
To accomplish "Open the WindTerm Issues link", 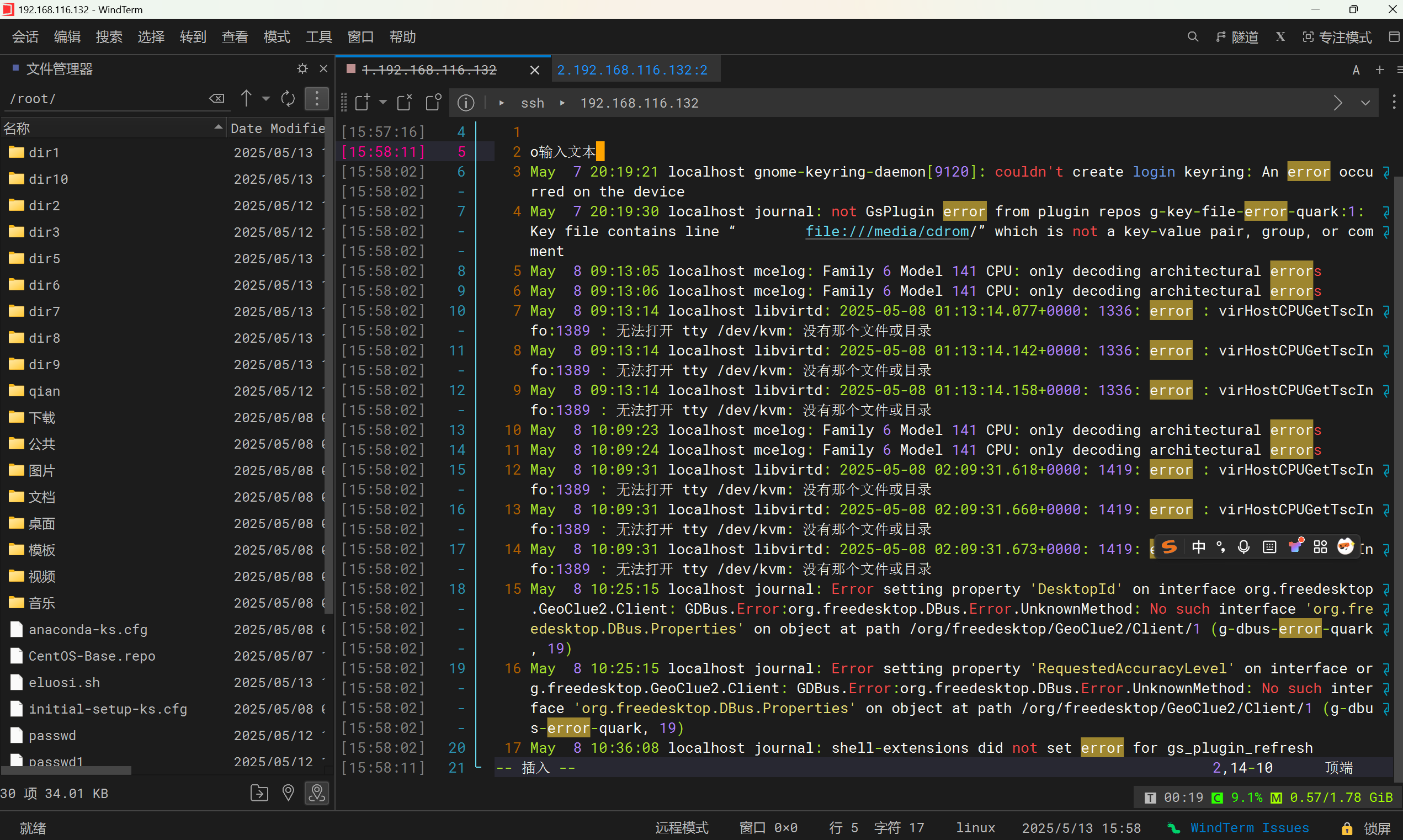I will 1249,827.
